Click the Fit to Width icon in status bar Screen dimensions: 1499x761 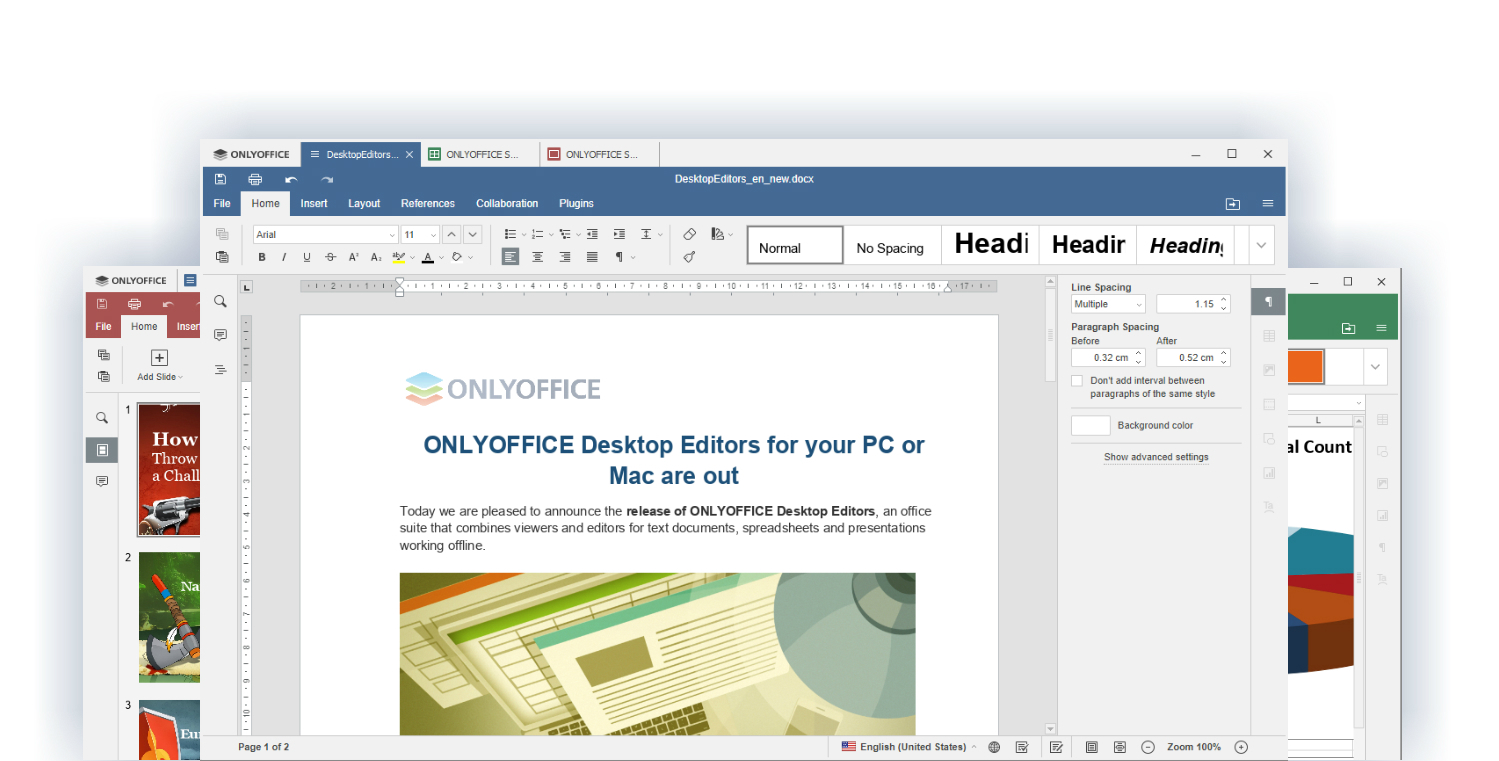click(x=1120, y=747)
